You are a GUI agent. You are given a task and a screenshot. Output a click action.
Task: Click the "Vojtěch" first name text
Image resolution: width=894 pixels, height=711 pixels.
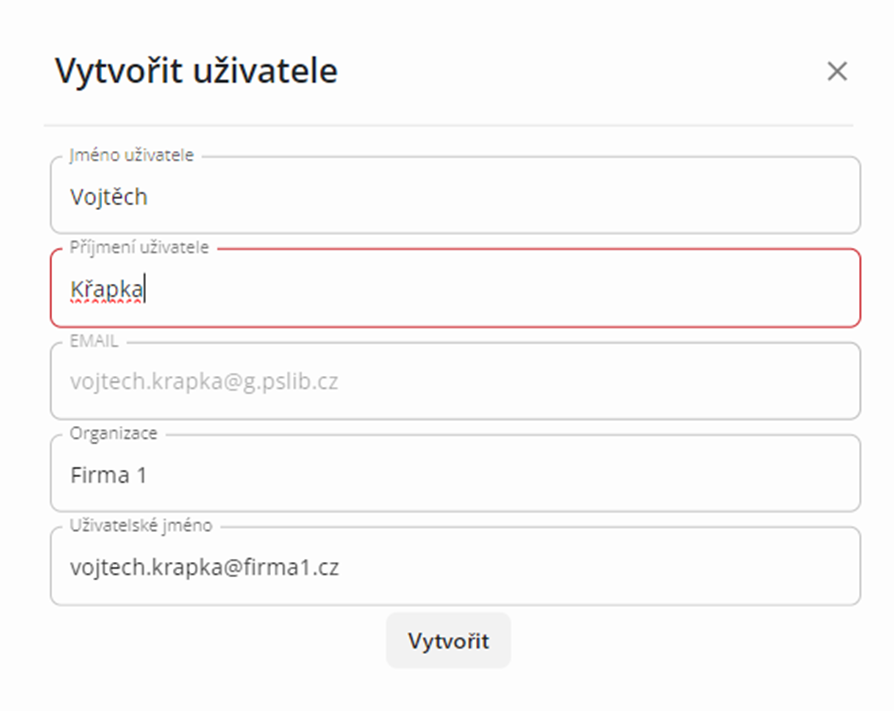click(x=109, y=197)
